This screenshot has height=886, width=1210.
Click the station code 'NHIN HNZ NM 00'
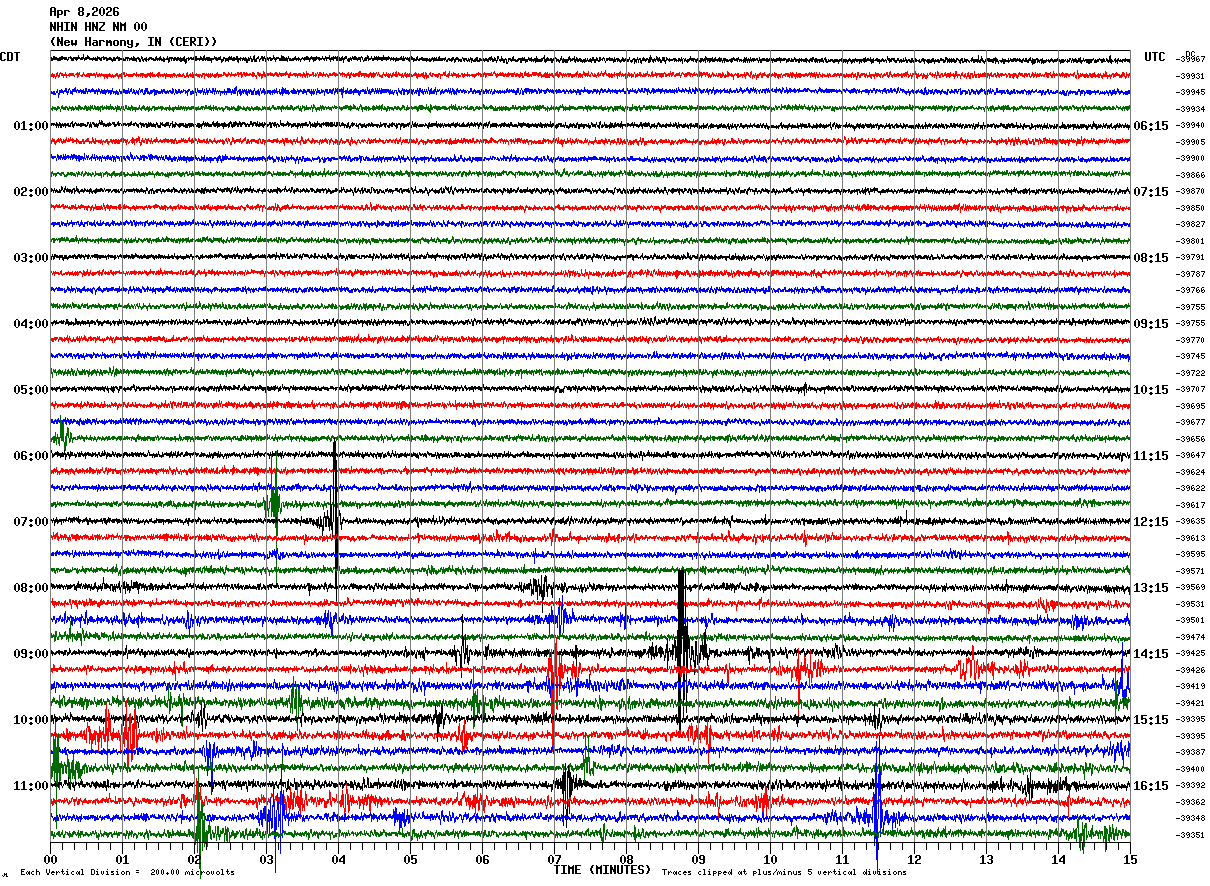pos(98,27)
